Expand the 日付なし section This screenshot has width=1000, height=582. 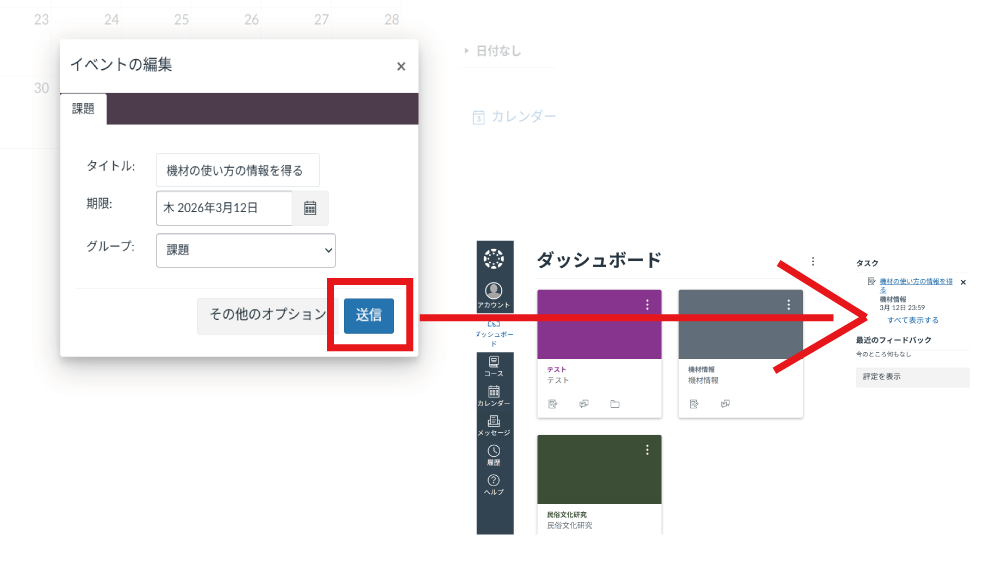click(x=466, y=50)
